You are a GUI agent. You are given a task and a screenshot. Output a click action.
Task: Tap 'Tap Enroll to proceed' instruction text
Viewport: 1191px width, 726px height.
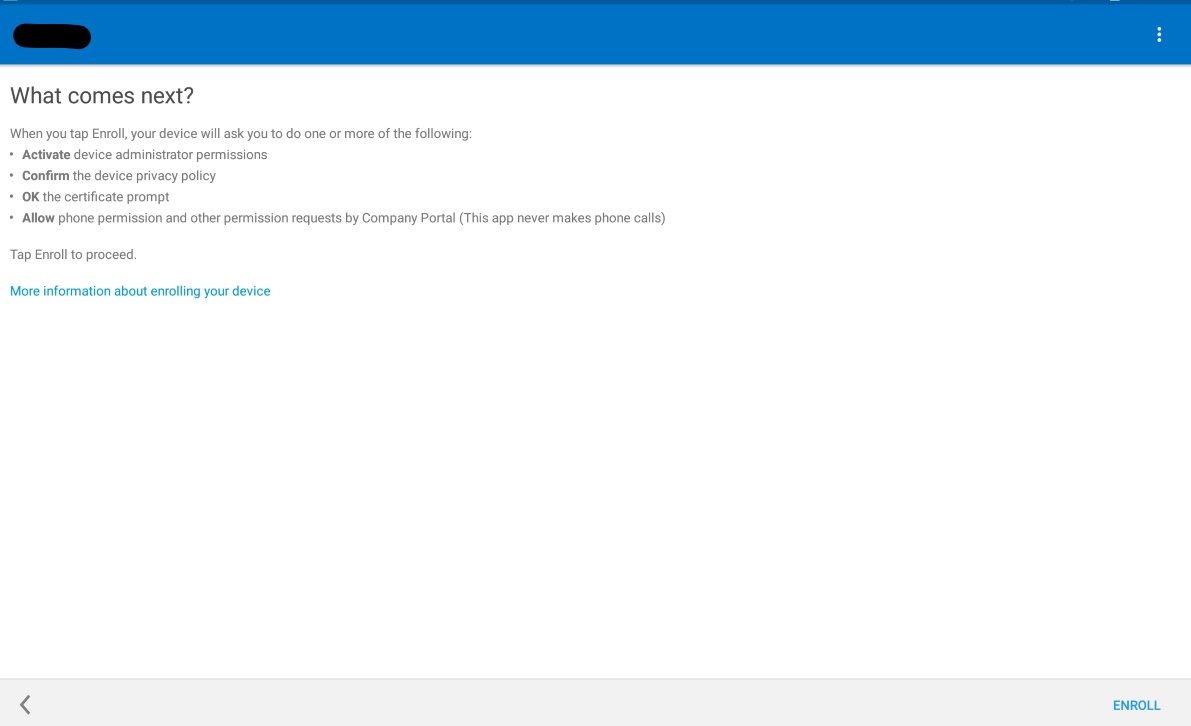coord(73,254)
